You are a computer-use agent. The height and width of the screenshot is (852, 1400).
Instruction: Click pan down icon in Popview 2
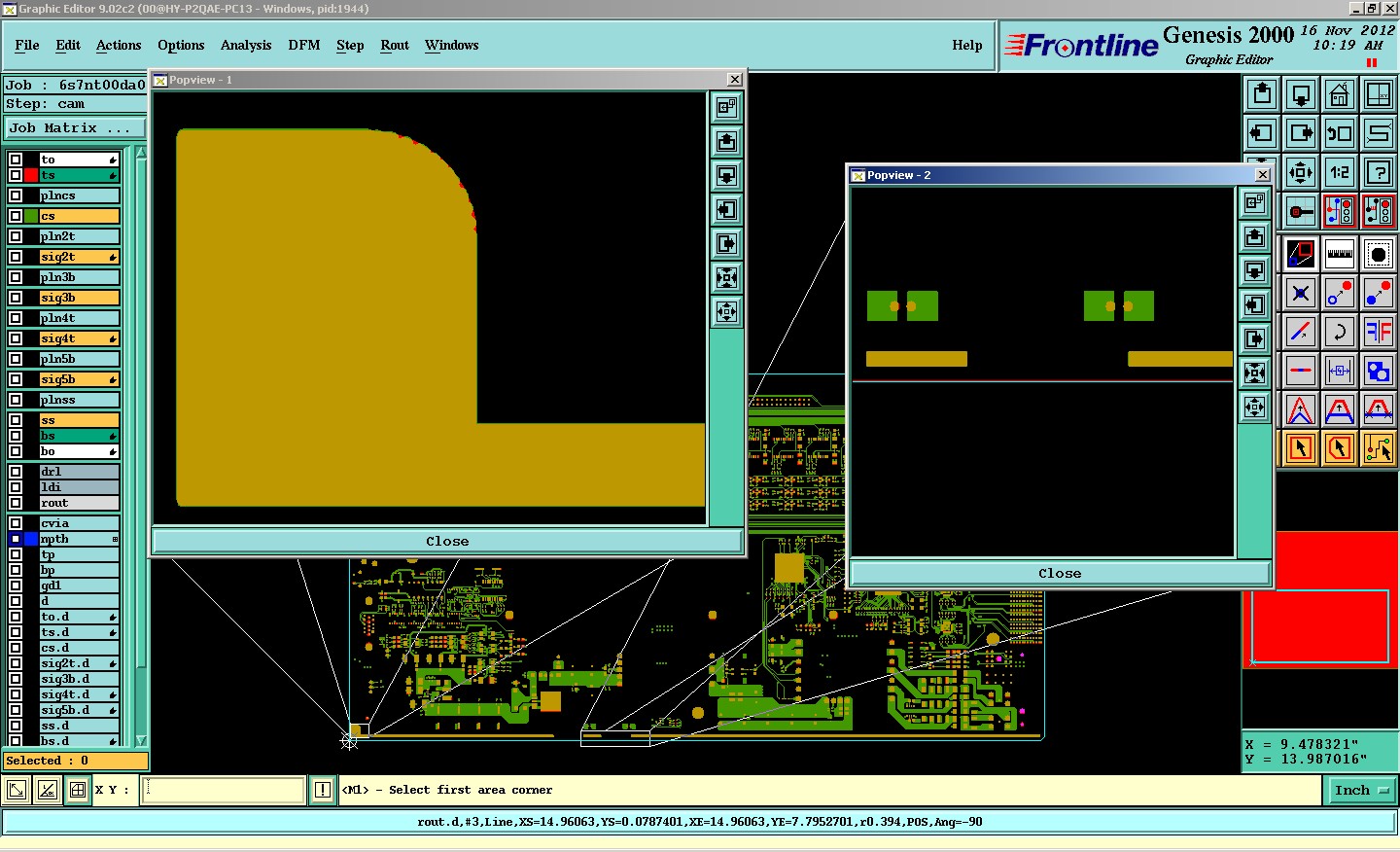(1255, 270)
